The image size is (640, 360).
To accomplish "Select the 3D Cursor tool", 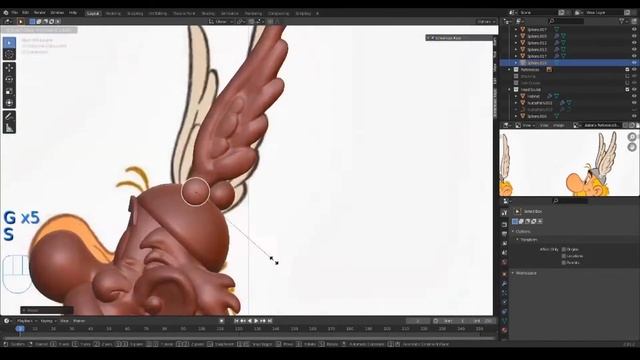I will [9, 54].
